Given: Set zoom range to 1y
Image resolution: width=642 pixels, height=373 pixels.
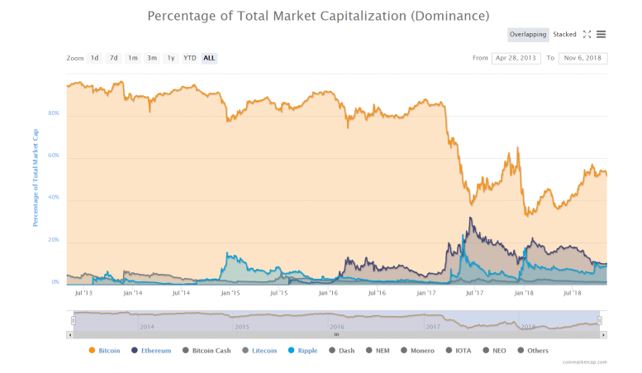Looking at the screenshot, I should point(171,58).
